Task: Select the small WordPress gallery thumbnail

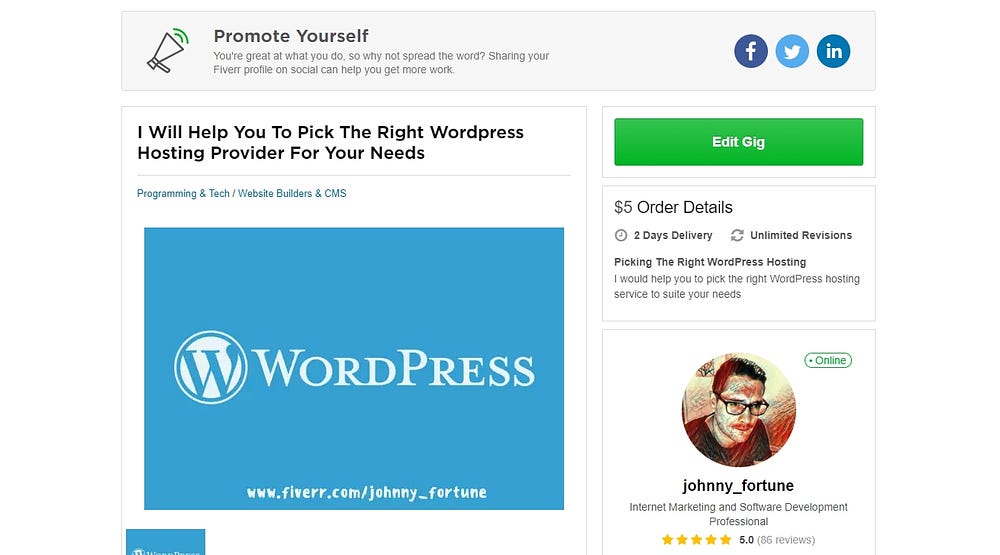Action: (x=166, y=542)
